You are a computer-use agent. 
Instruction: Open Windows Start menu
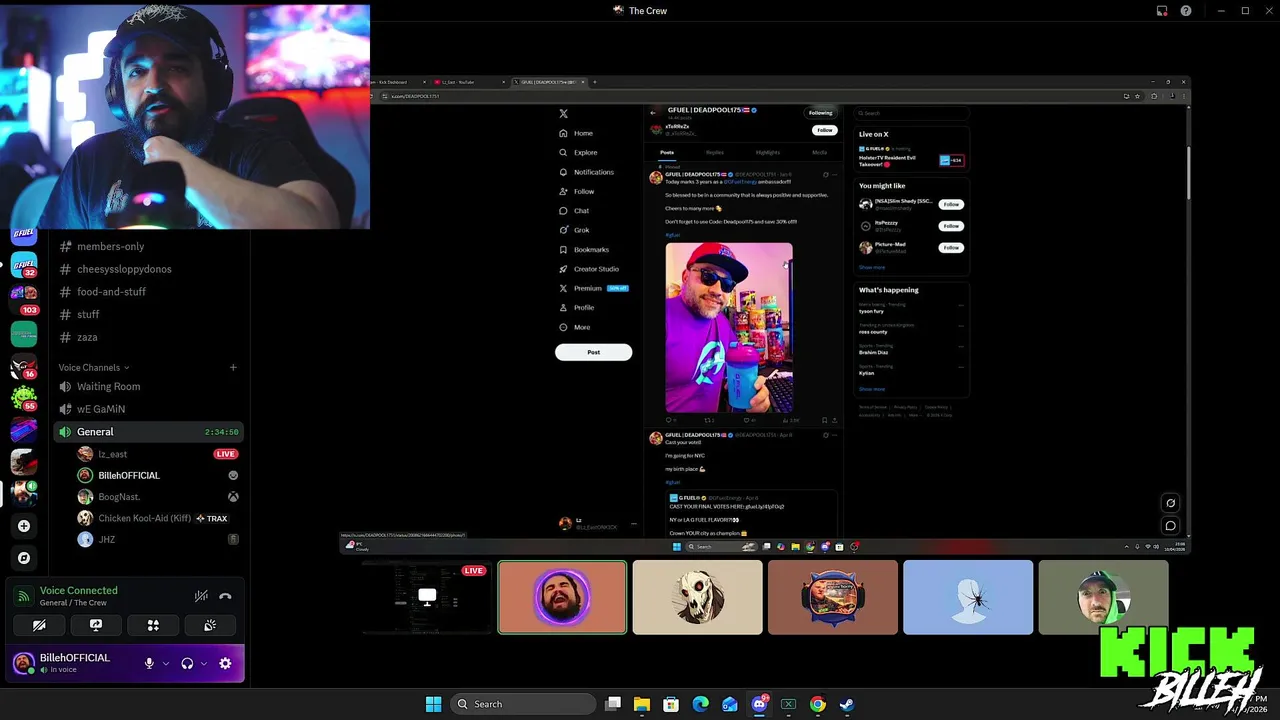pos(433,704)
